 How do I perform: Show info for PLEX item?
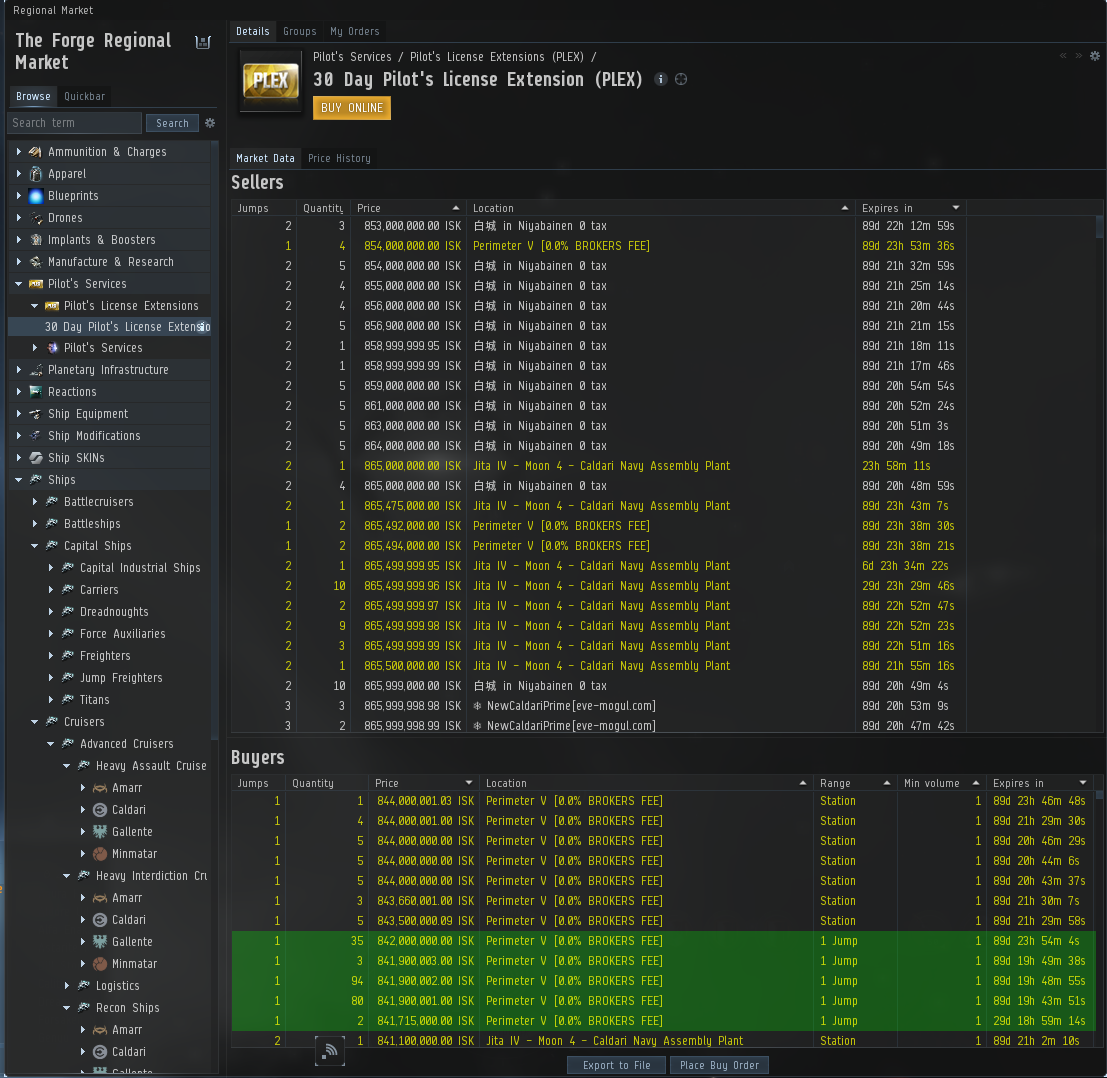(661, 79)
